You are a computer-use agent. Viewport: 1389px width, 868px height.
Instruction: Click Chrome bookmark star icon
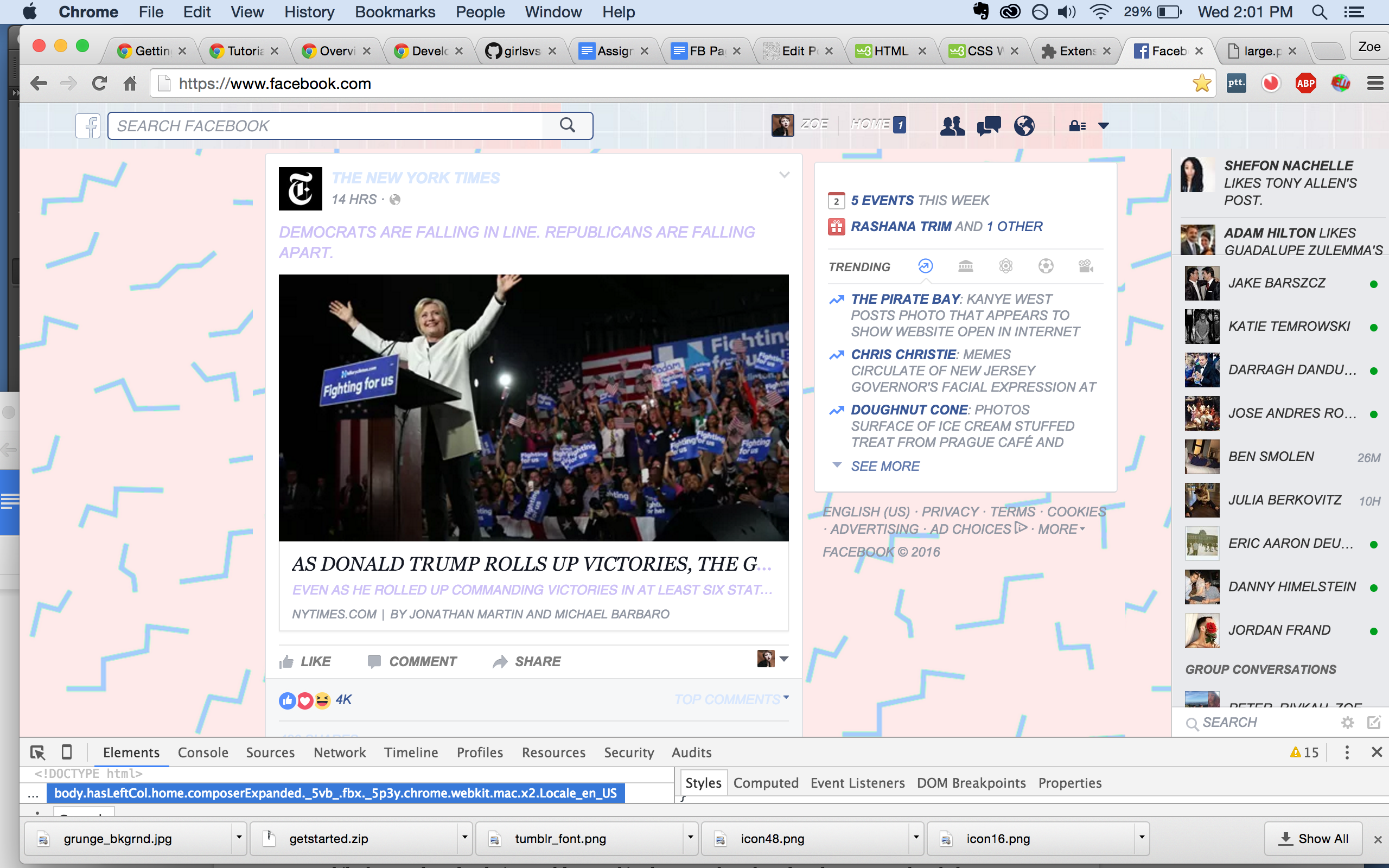click(x=1201, y=83)
